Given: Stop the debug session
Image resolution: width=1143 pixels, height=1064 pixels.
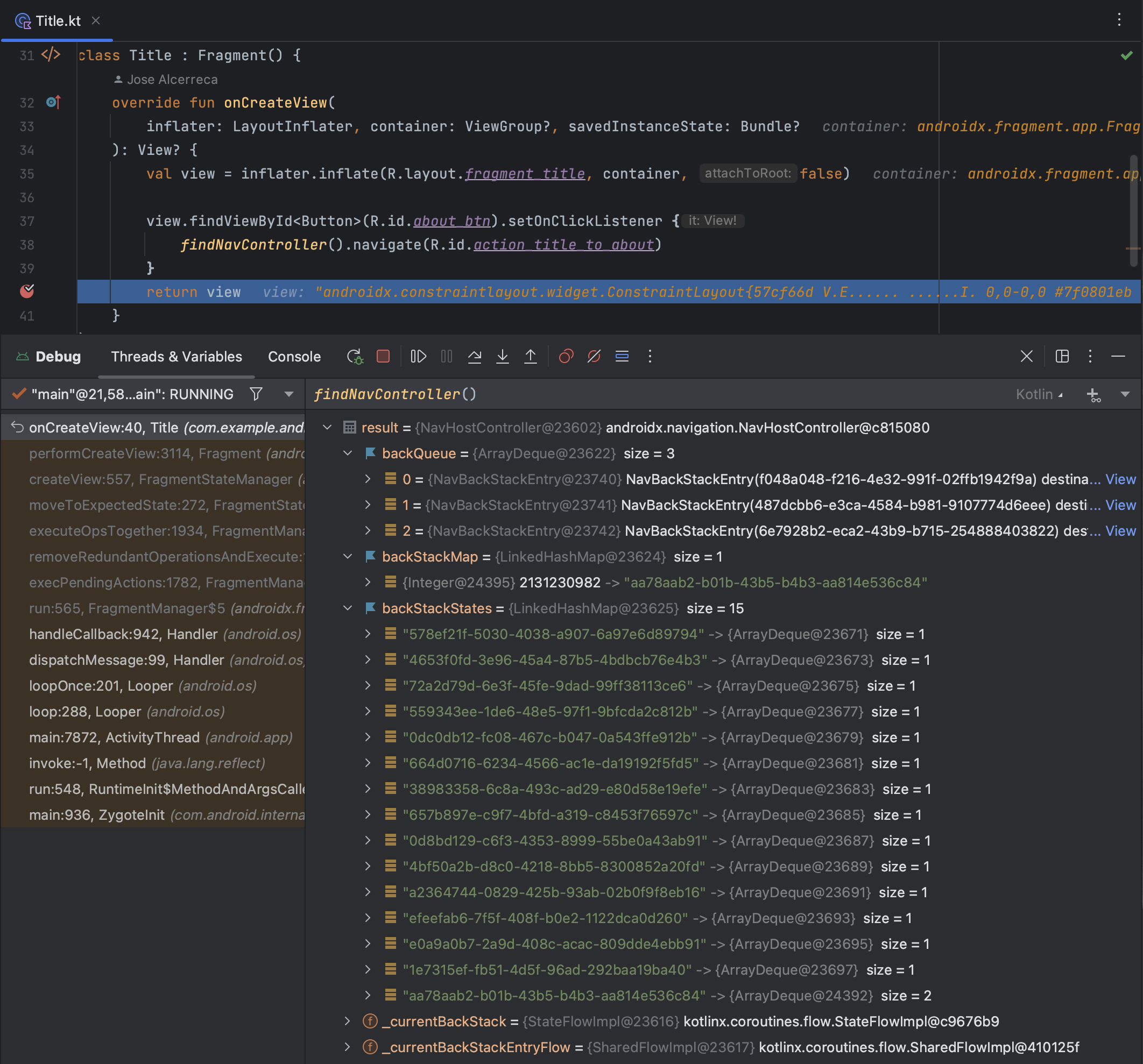Looking at the screenshot, I should 383,357.
